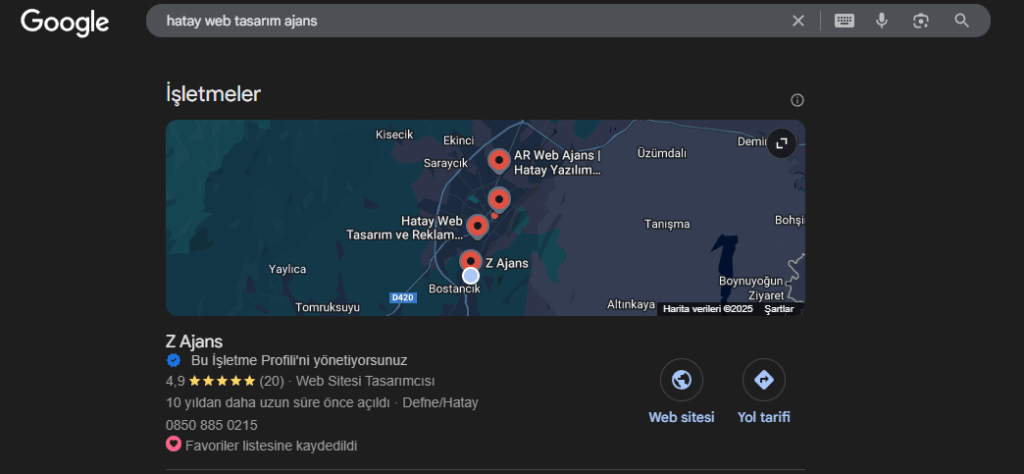1024x474 pixels.
Task: Click the light blue current location dot on map
Action: (x=470, y=276)
